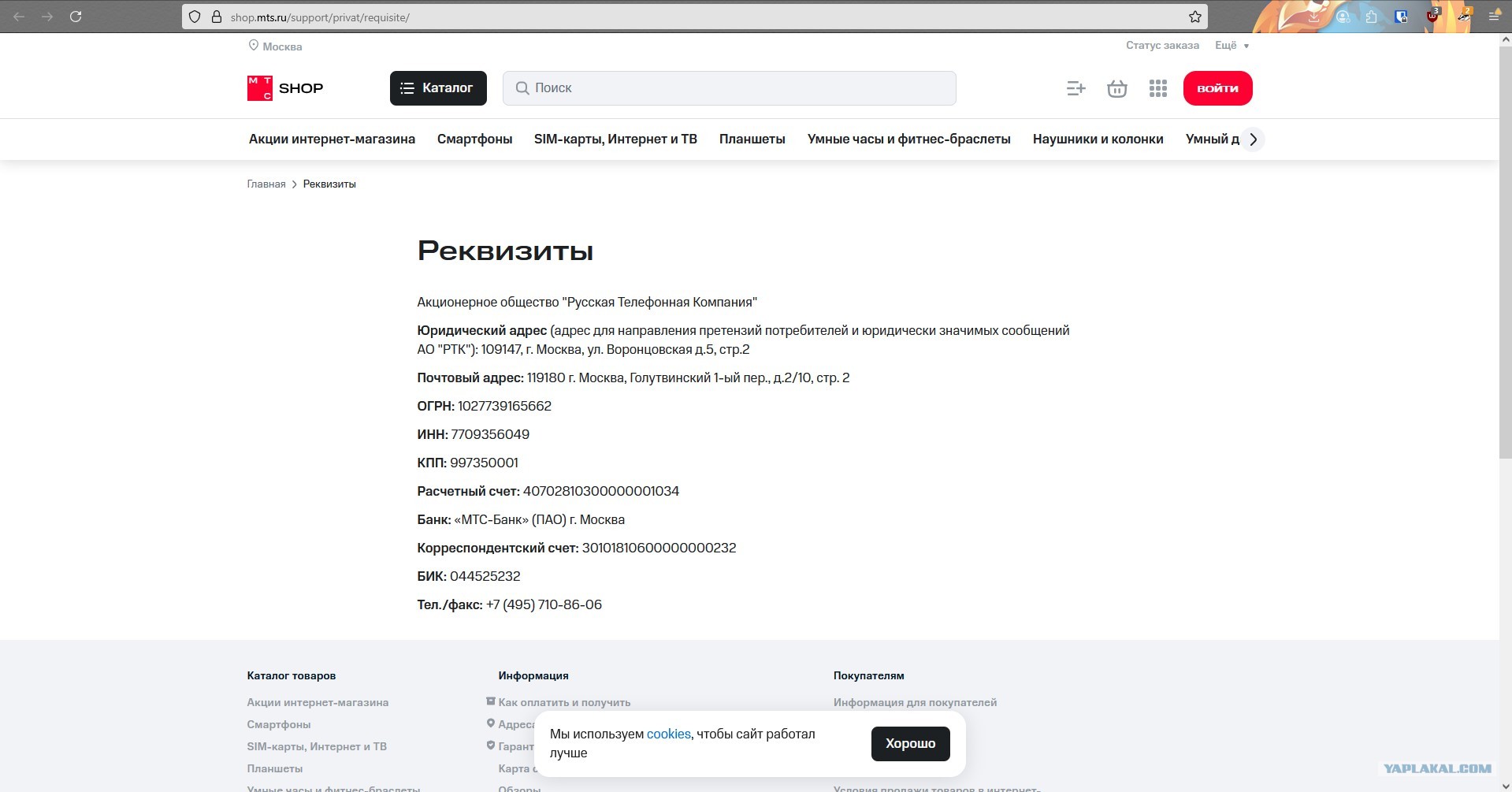This screenshot has width=1512, height=792.
Task: Open the extensions puzzle-piece icon
Action: point(1372,17)
